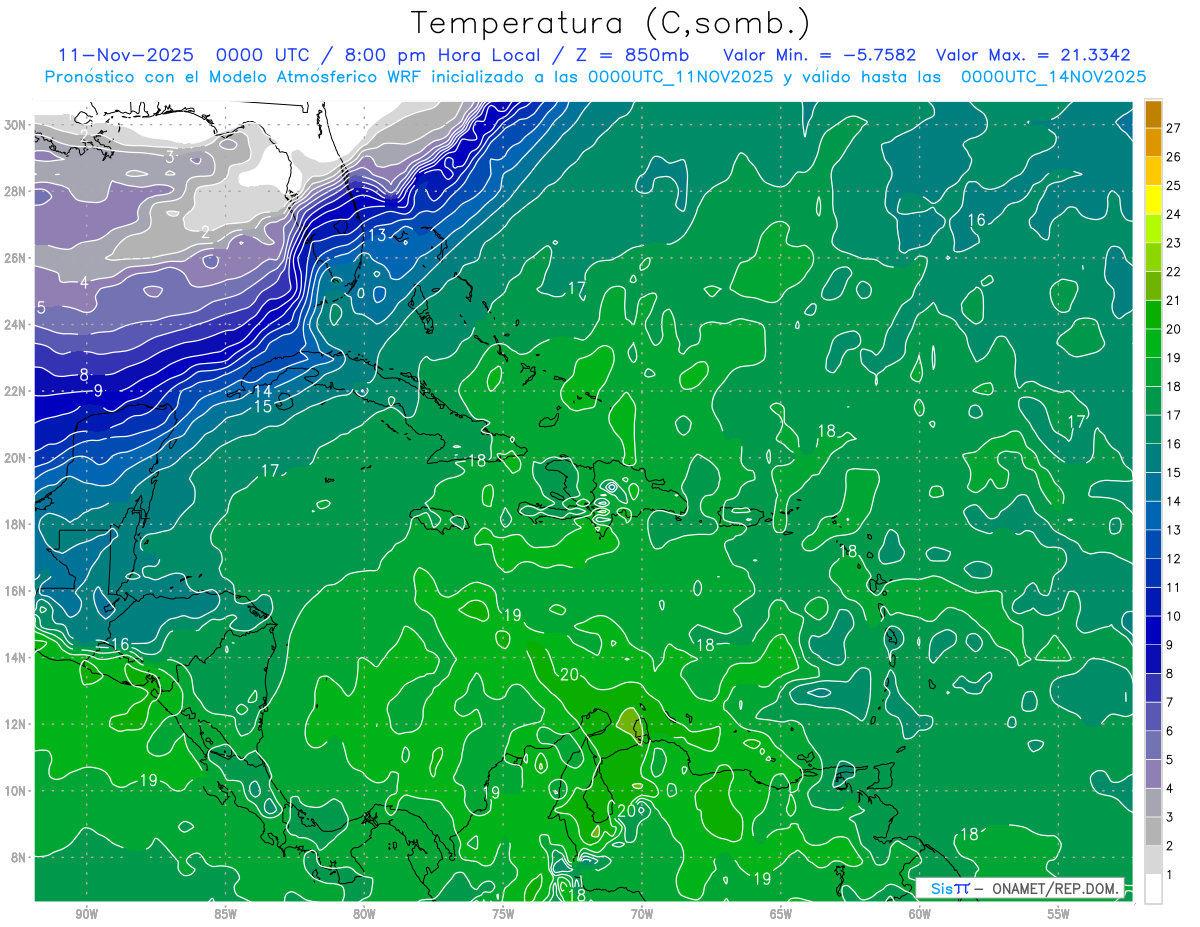Click the "Valor Max. = 21.3342" text
The image size is (1200, 927).
coord(1034,55)
